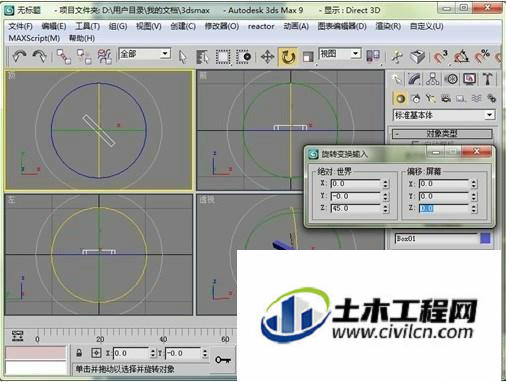Click spinner beside offset X field
This screenshot has width=506, height=382.
click(x=474, y=184)
